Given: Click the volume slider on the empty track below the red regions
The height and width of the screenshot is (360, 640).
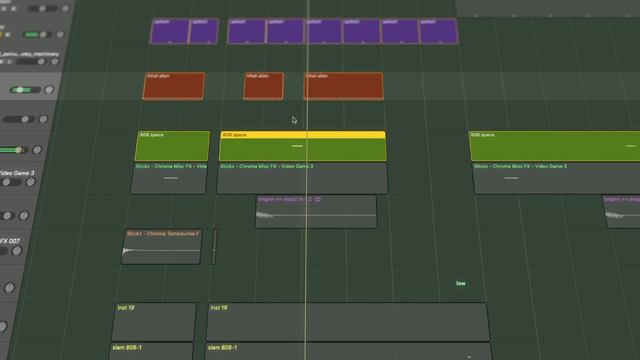Looking at the screenshot, I should click(18, 119).
